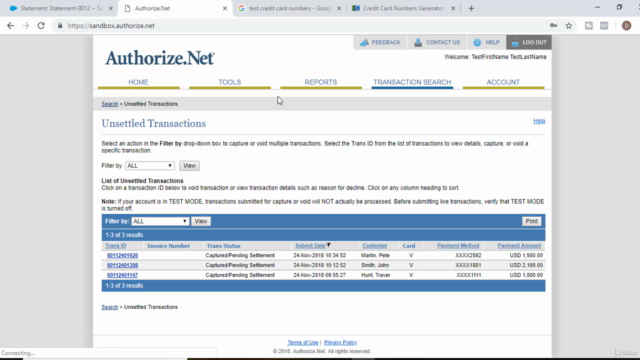Click customer name Hunt, Traver

[376, 275]
